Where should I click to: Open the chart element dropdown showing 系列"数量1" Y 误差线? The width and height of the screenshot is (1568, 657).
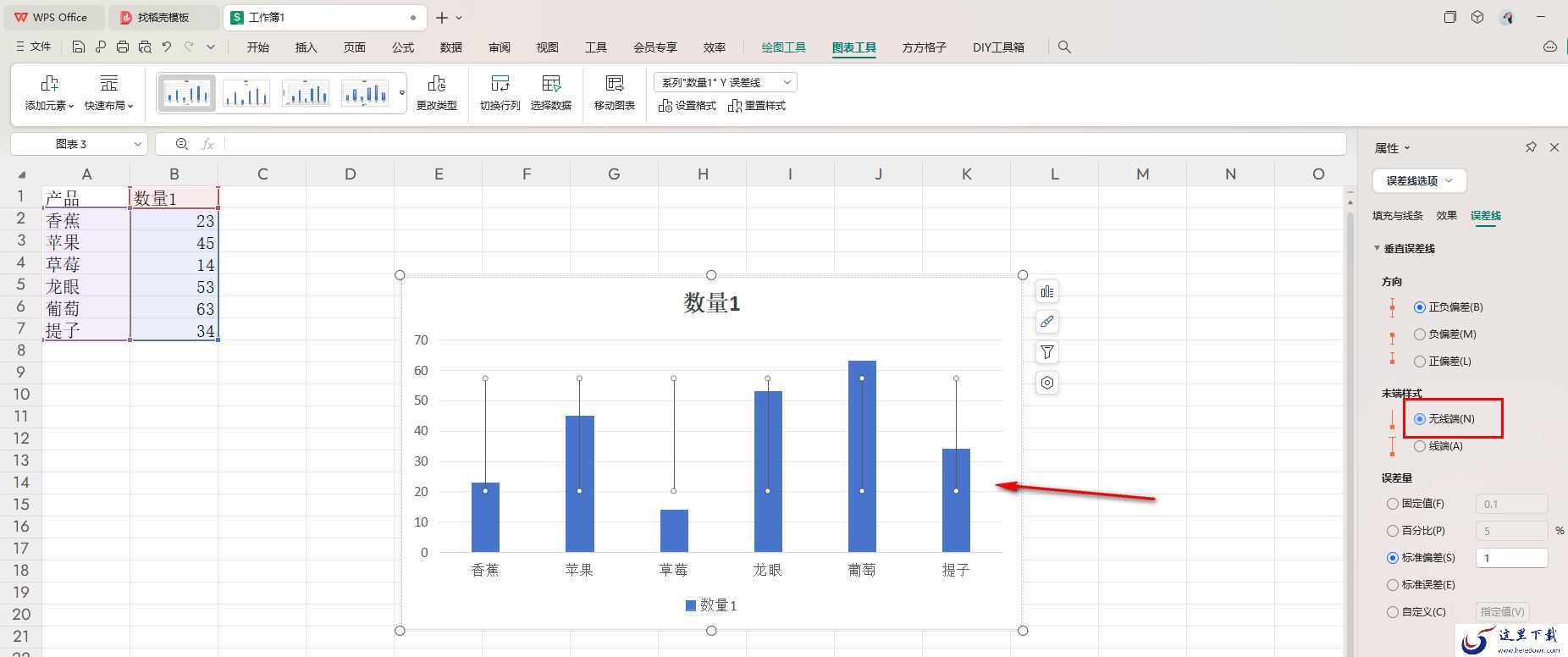[x=726, y=82]
